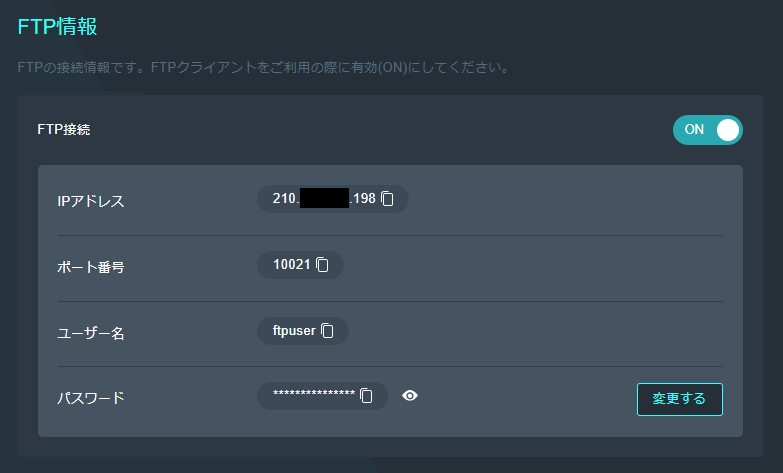Copy the IP address to clipboard
The width and height of the screenshot is (783, 473).
[x=388, y=199]
